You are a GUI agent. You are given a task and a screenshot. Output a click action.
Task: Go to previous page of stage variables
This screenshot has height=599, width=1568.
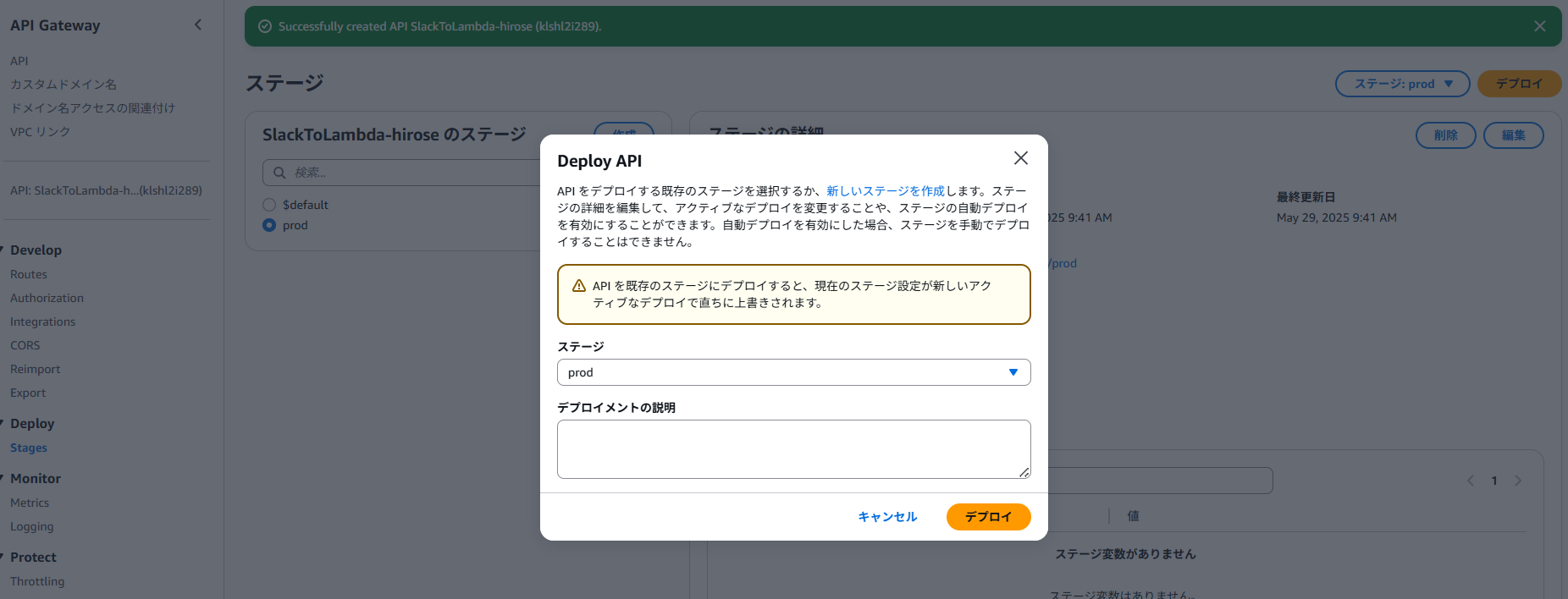(x=1471, y=481)
